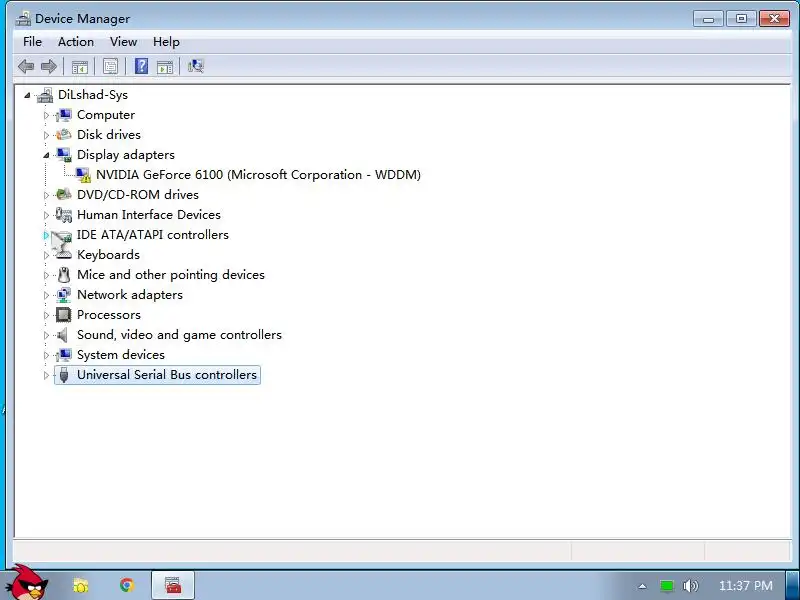Select 'Mice and other pointing devices' label
The height and width of the screenshot is (600, 800).
(x=171, y=275)
